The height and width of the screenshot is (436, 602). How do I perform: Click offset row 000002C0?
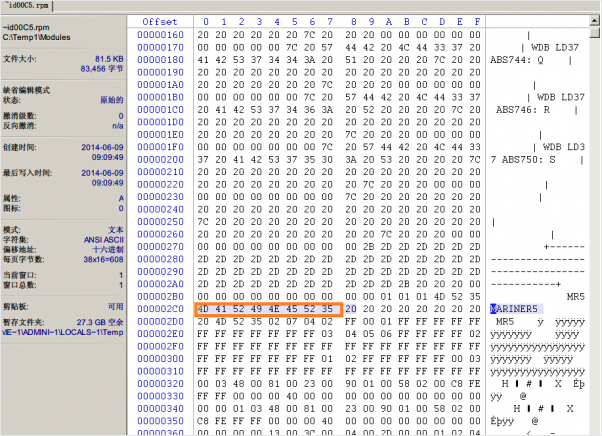click(160, 309)
